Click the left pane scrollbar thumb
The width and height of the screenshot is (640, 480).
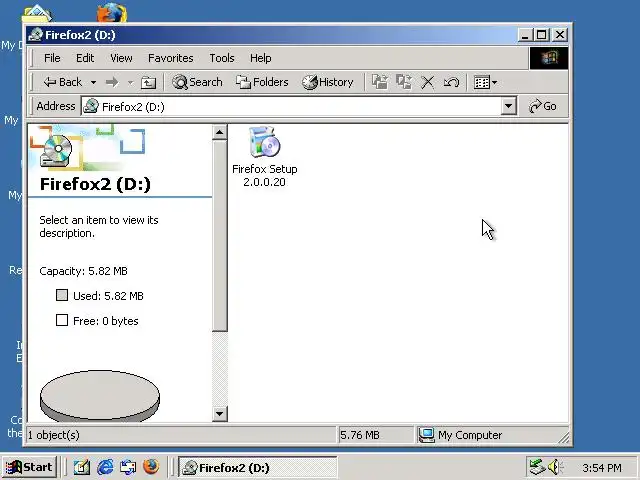[x=220, y=236]
